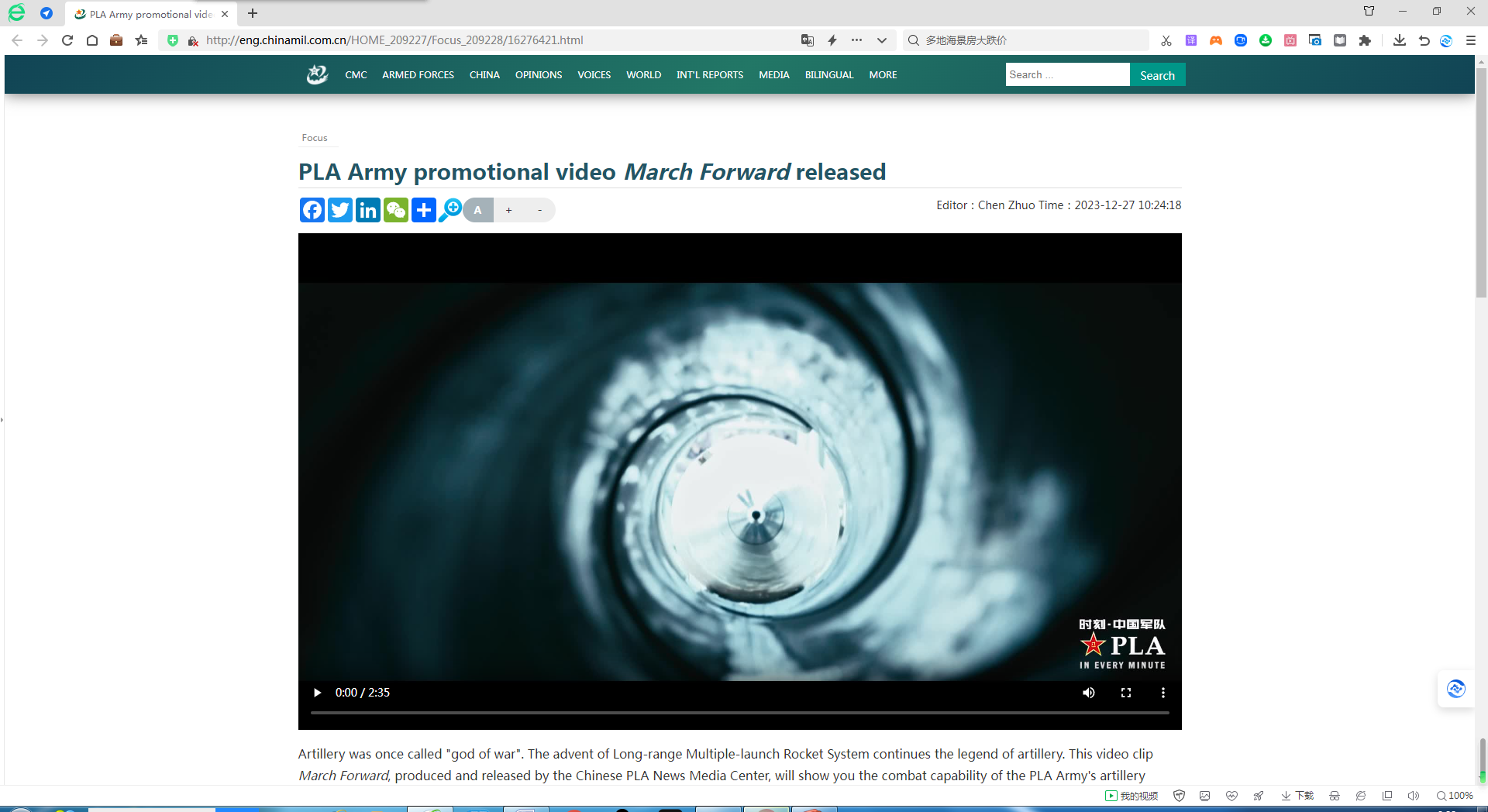Reload the page
Screen dimensions: 1488x812
tap(67, 40)
